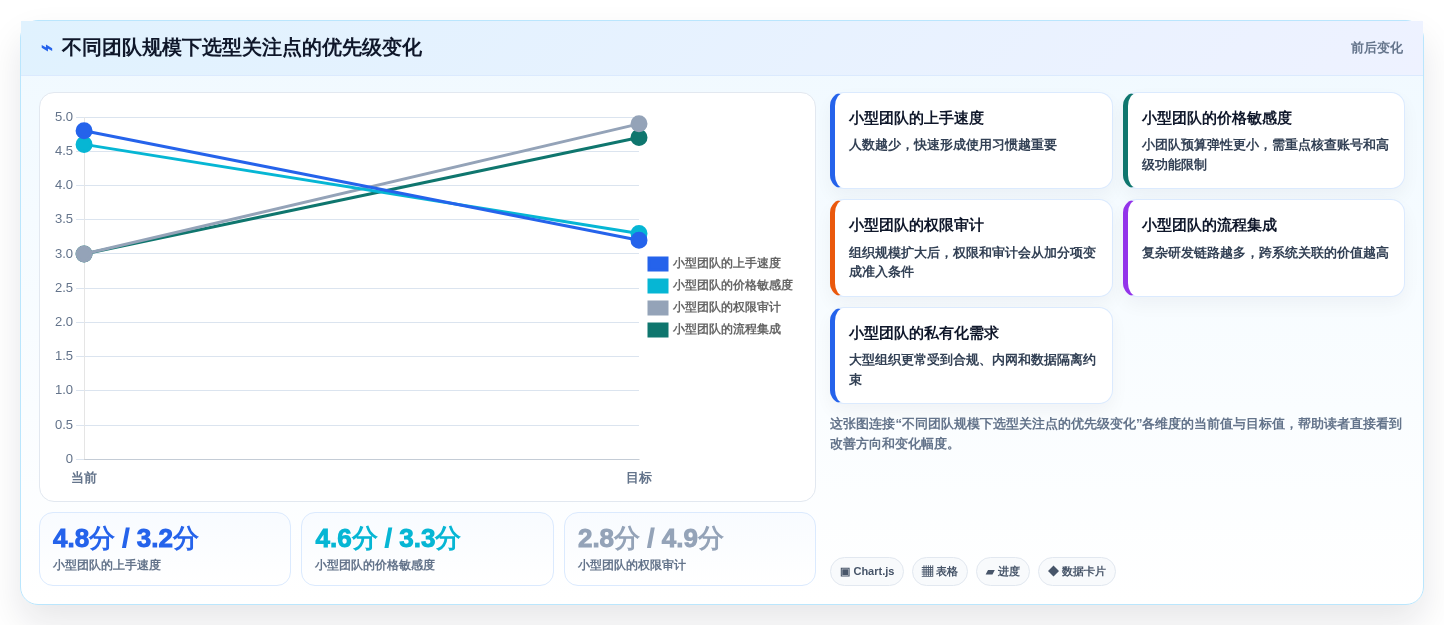Click the description paragraph starting 这张图连接
The height and width of the screenshot is (625, 1444).
point(1116,434)
